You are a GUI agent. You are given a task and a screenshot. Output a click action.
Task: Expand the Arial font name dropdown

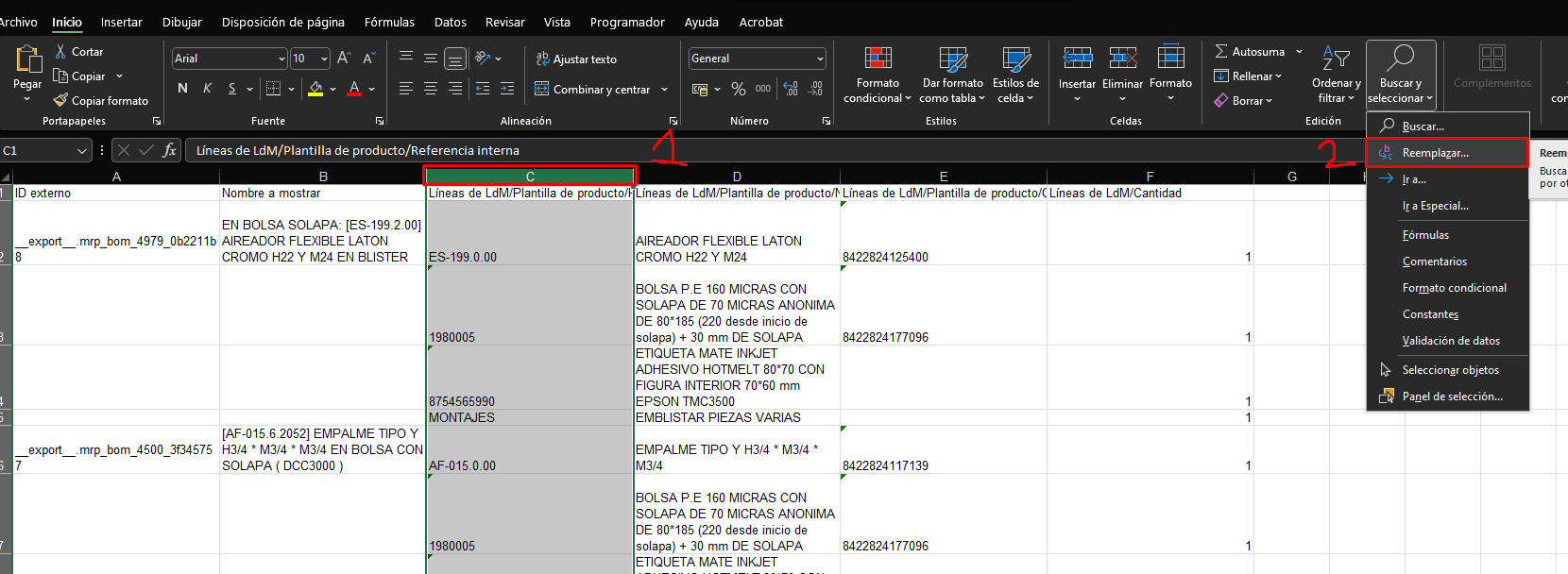281,59
